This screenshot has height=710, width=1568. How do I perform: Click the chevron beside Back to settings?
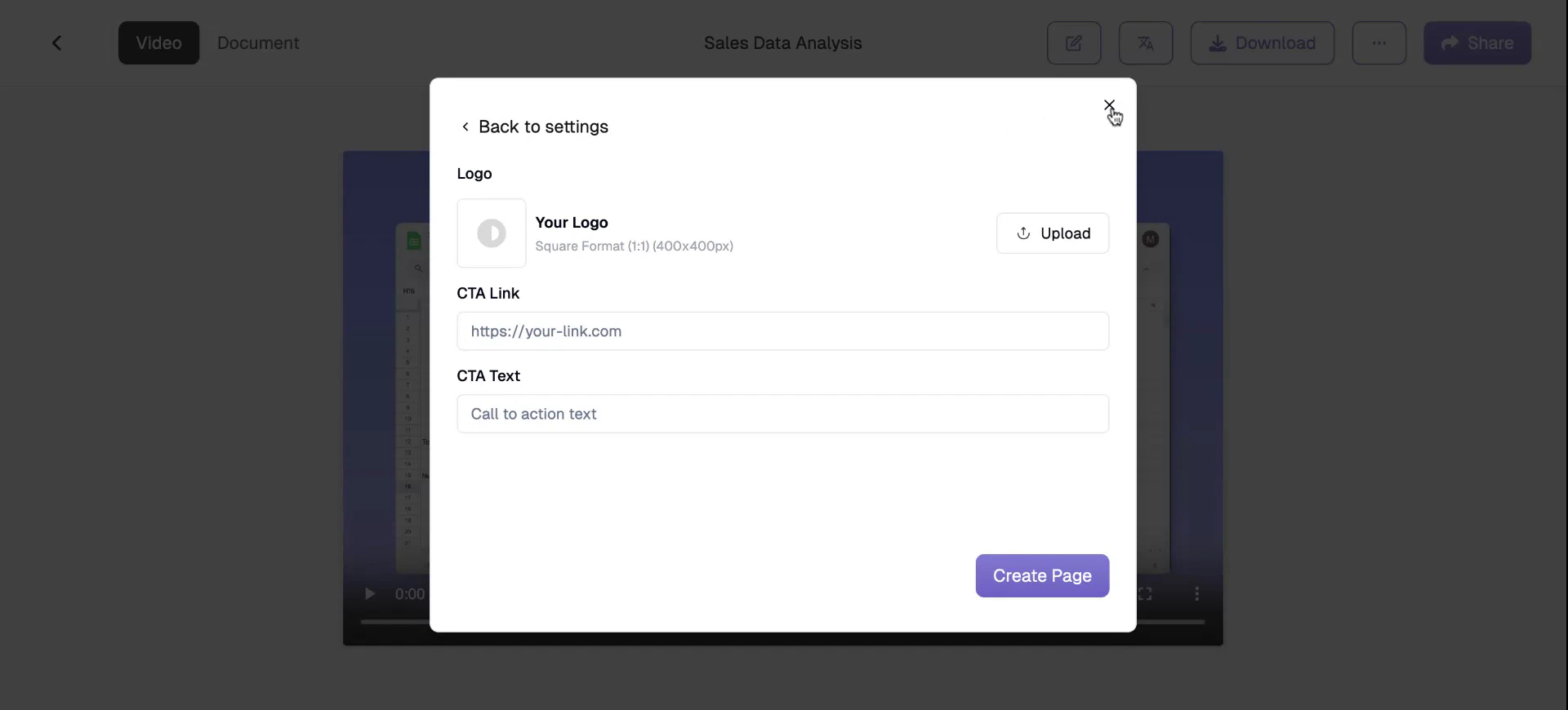point(465,126)
